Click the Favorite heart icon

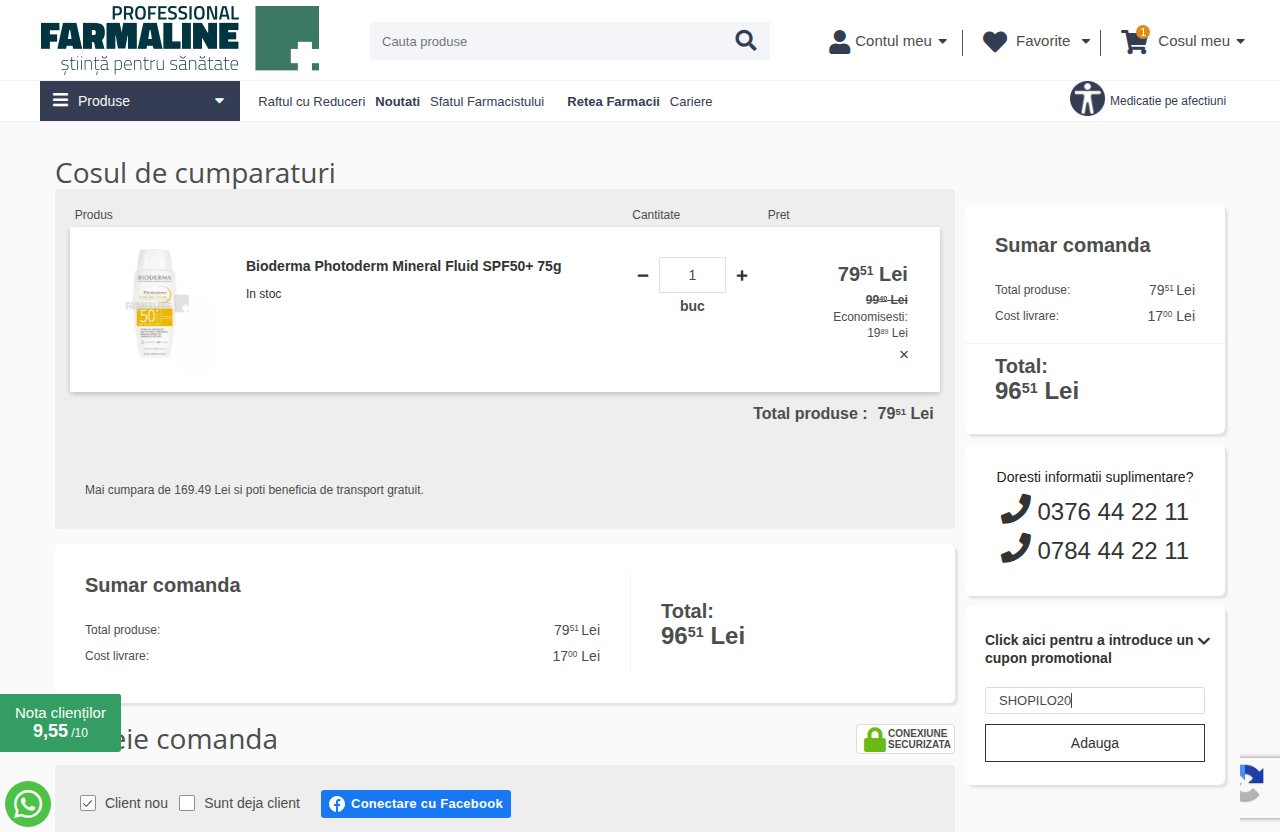[995, 42]
